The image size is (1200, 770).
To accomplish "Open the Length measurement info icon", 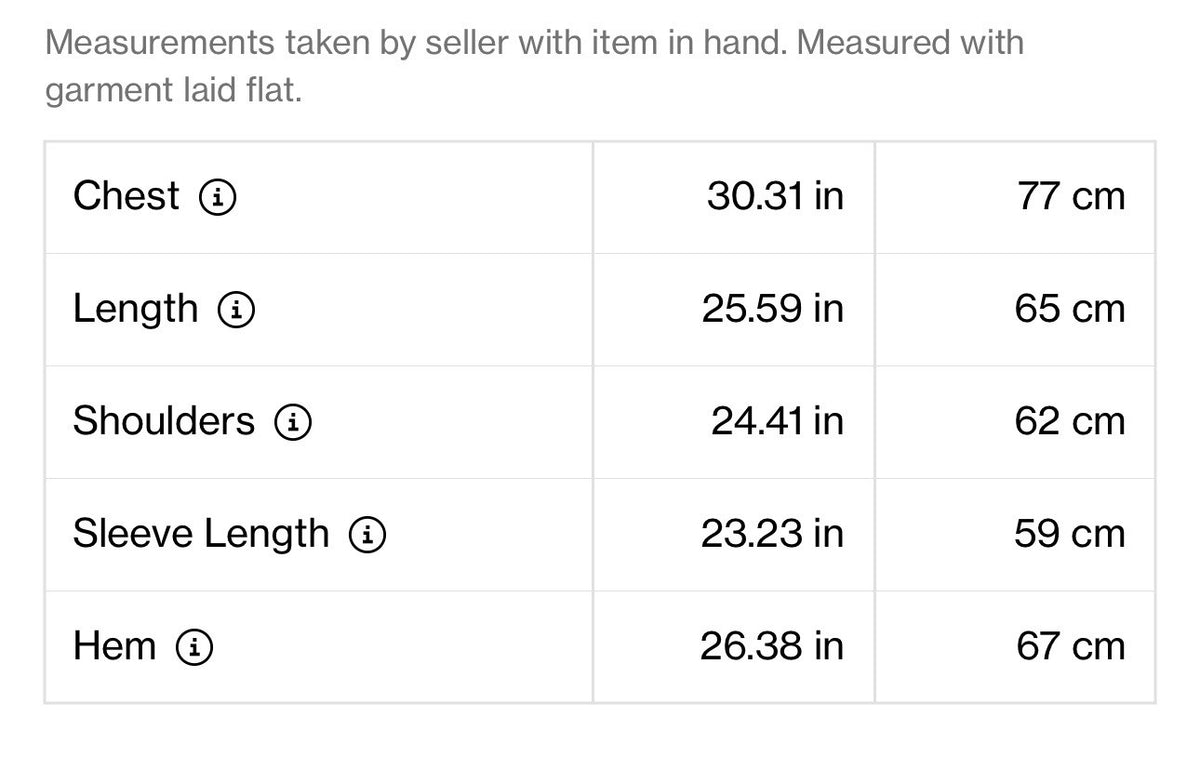I will coord(236,311).
